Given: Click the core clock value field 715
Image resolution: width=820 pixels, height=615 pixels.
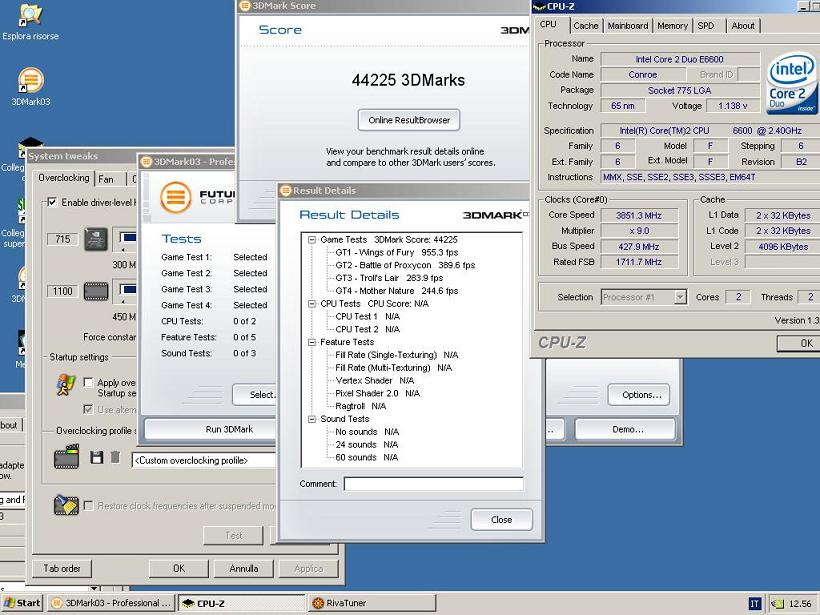Looking at the screenshot, I should pos(62,240).
